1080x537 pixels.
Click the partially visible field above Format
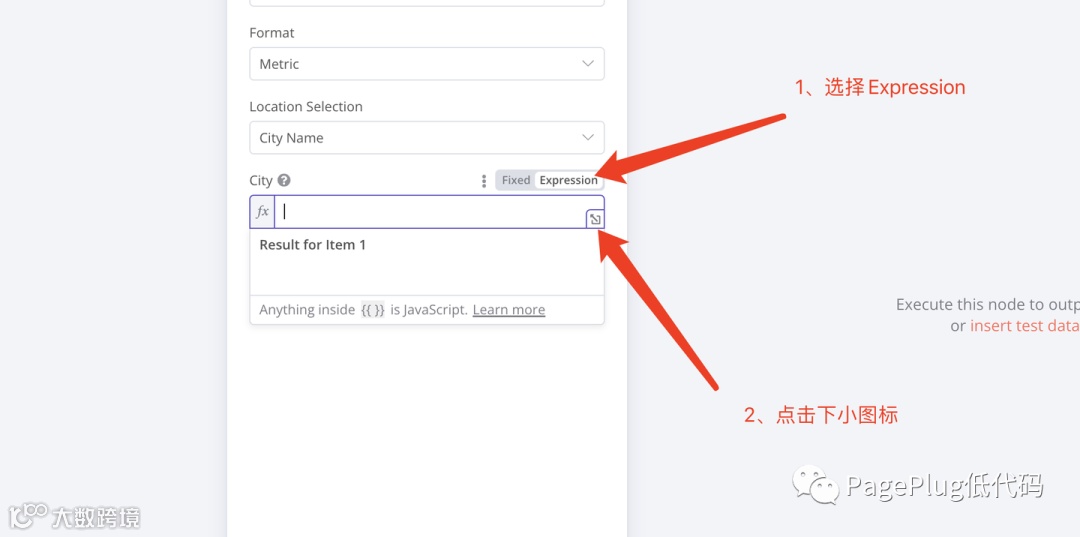[x=426, y=3]
